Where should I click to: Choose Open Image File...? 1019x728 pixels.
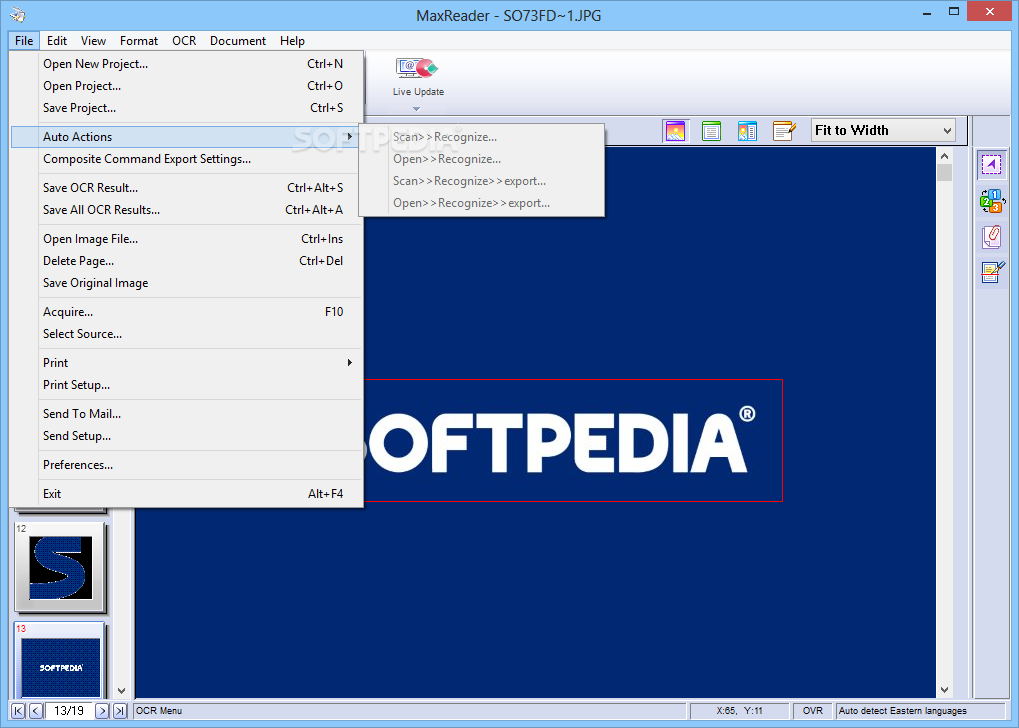[187, 239]
